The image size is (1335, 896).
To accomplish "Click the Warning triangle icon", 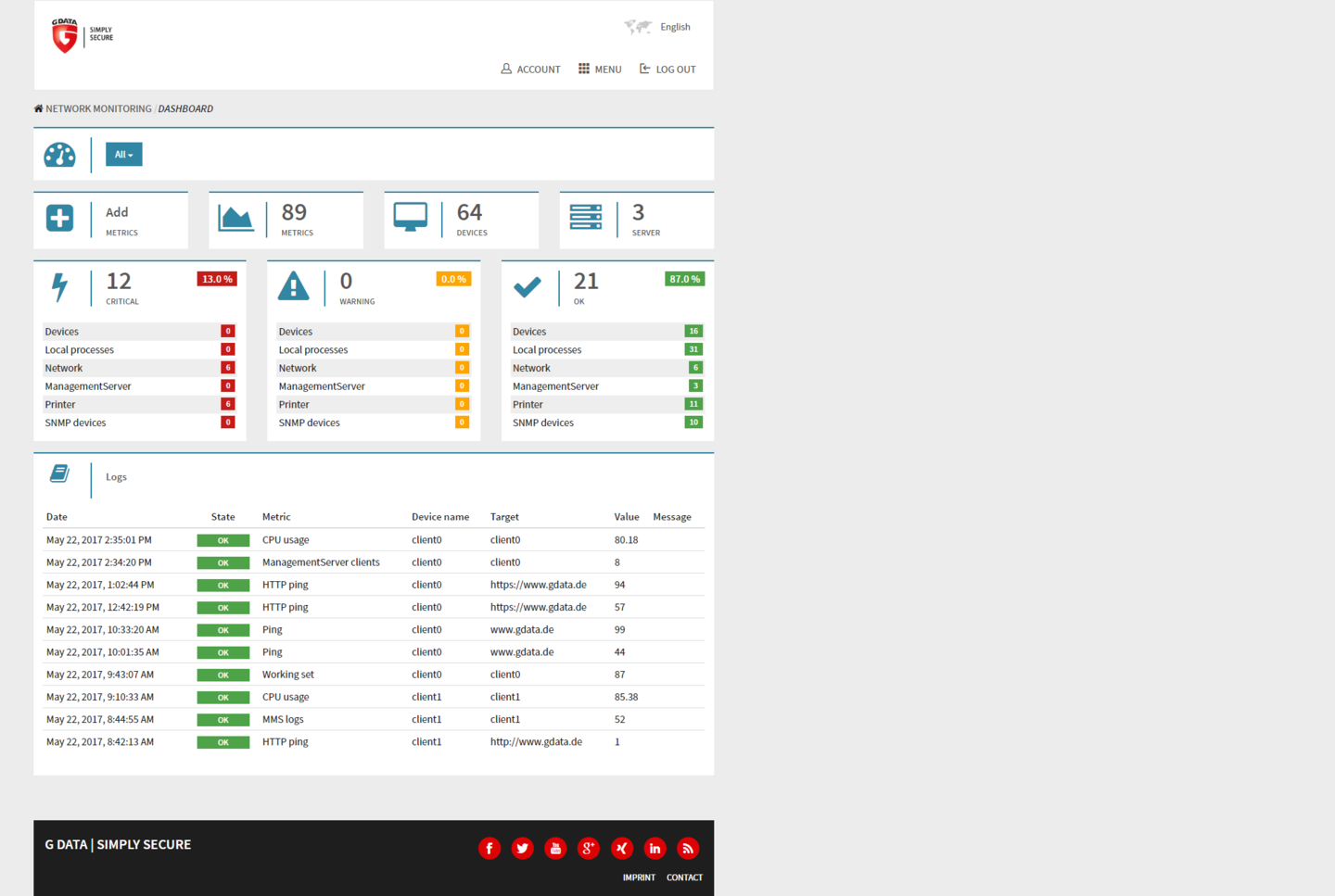I will [x=294, y=287].
